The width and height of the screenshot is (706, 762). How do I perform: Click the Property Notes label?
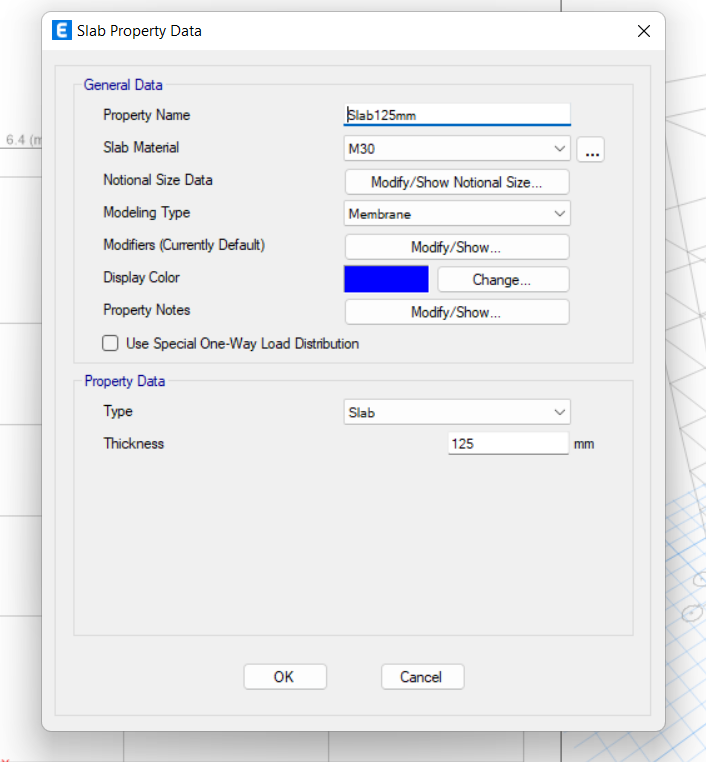tap(147, 310)
